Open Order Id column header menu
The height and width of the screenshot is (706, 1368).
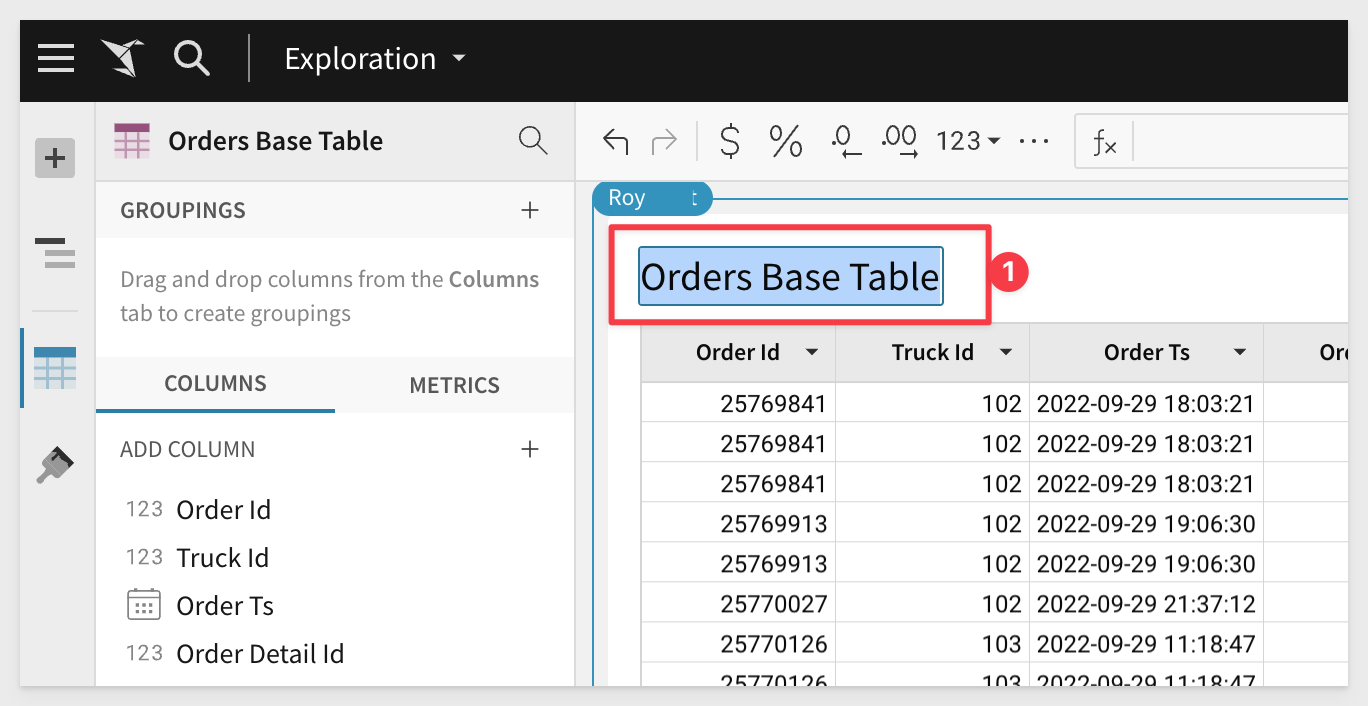(812, 352)
